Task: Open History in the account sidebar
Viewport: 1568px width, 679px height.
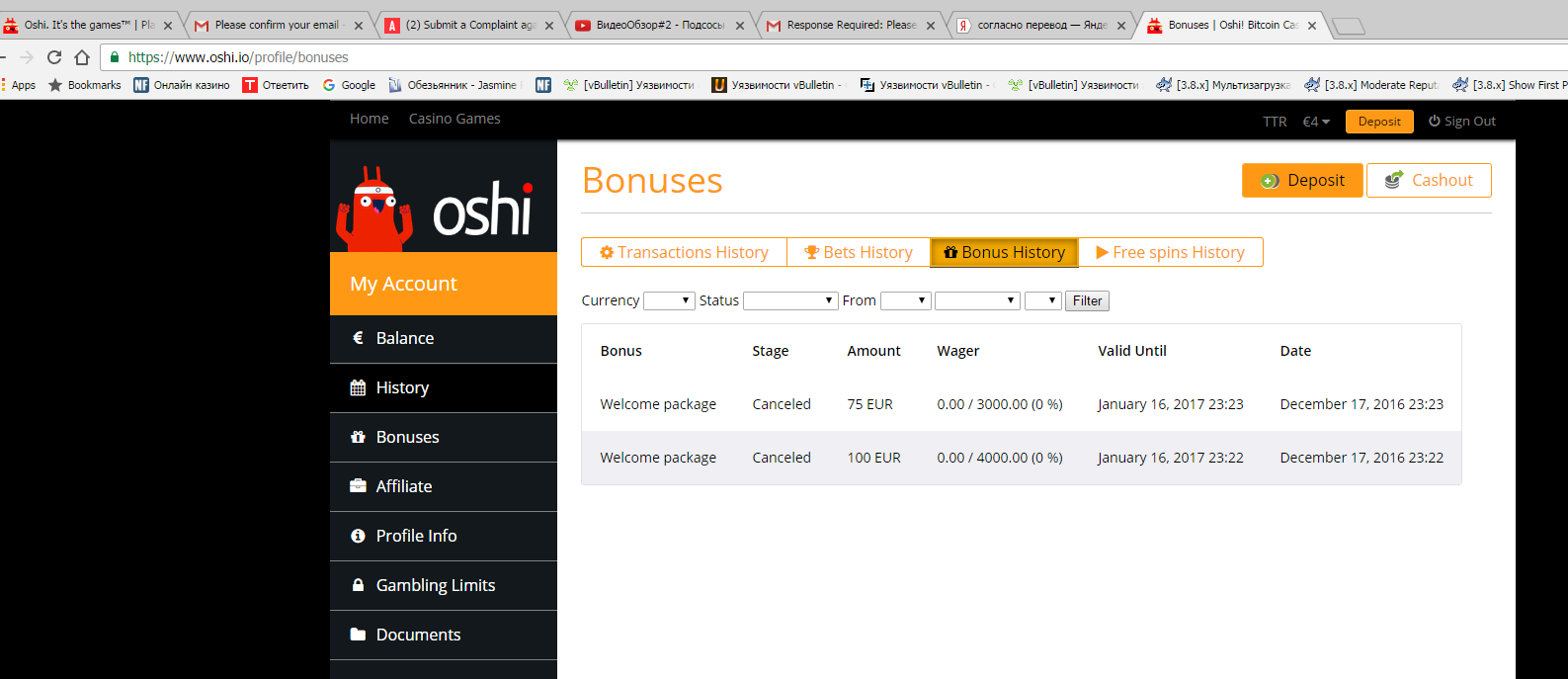Action: click(x=444, y=387)
